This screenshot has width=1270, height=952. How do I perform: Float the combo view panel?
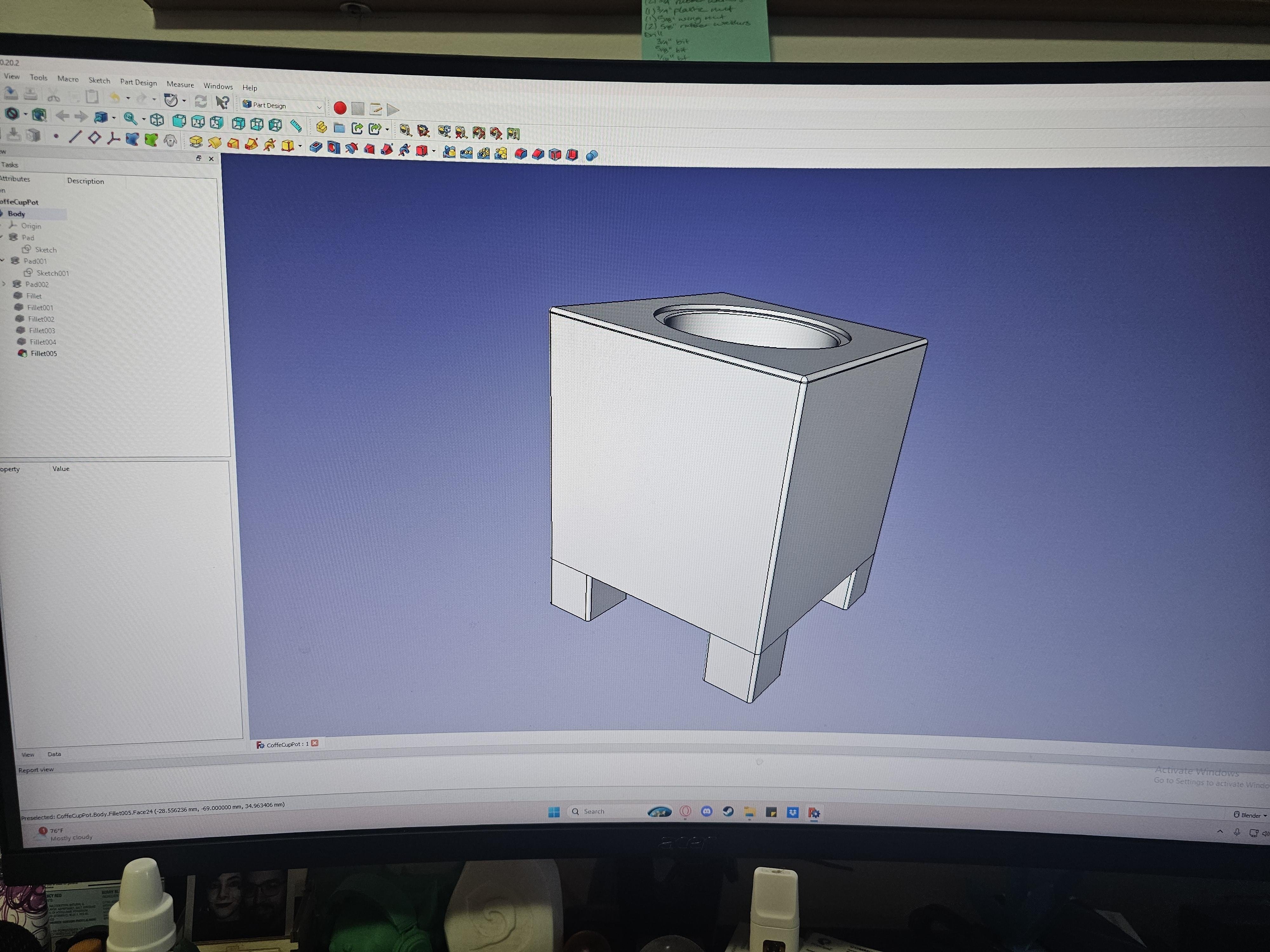199,158
